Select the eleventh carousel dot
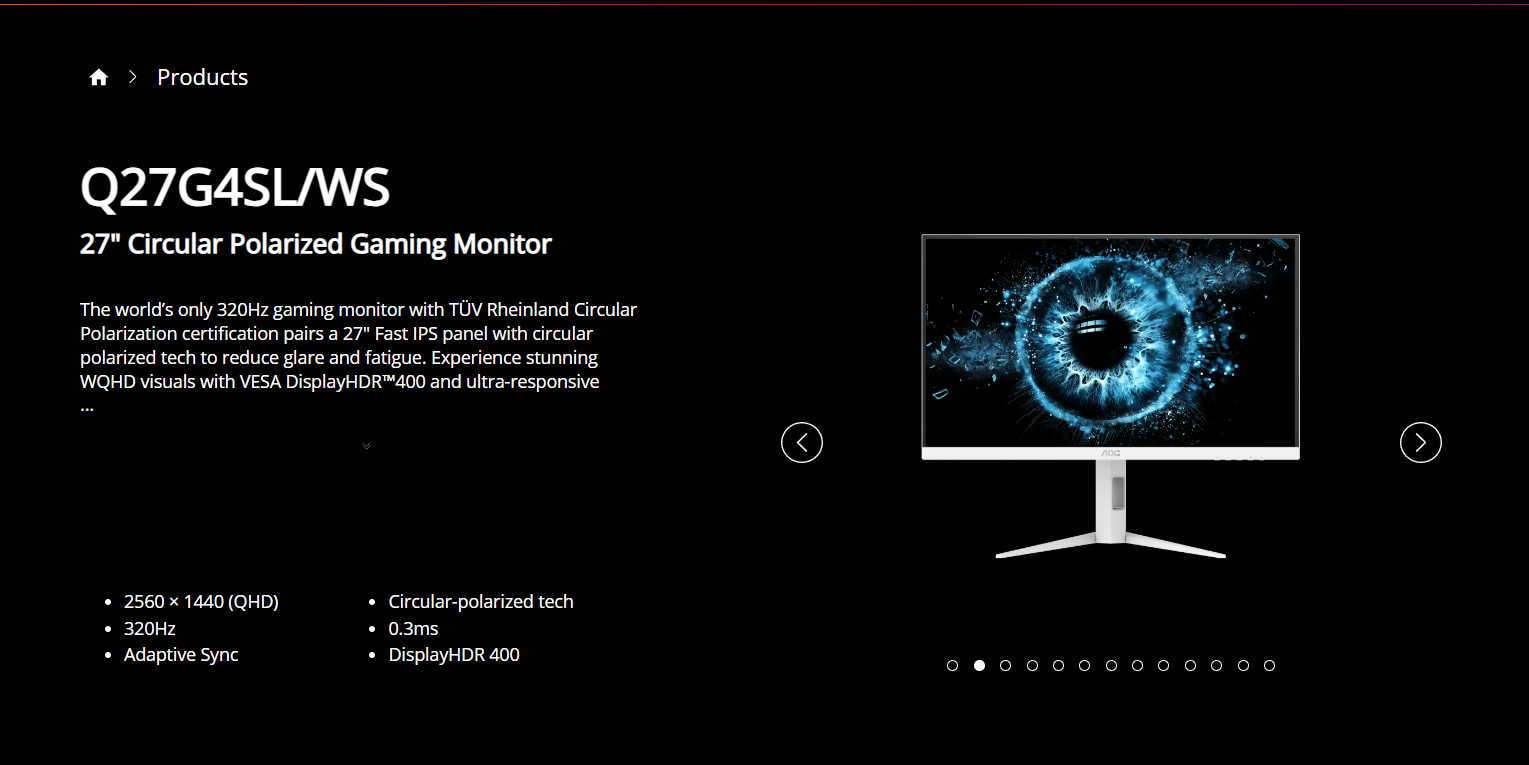This screenshot has width=1529, height=765. tap(1217, 665)
